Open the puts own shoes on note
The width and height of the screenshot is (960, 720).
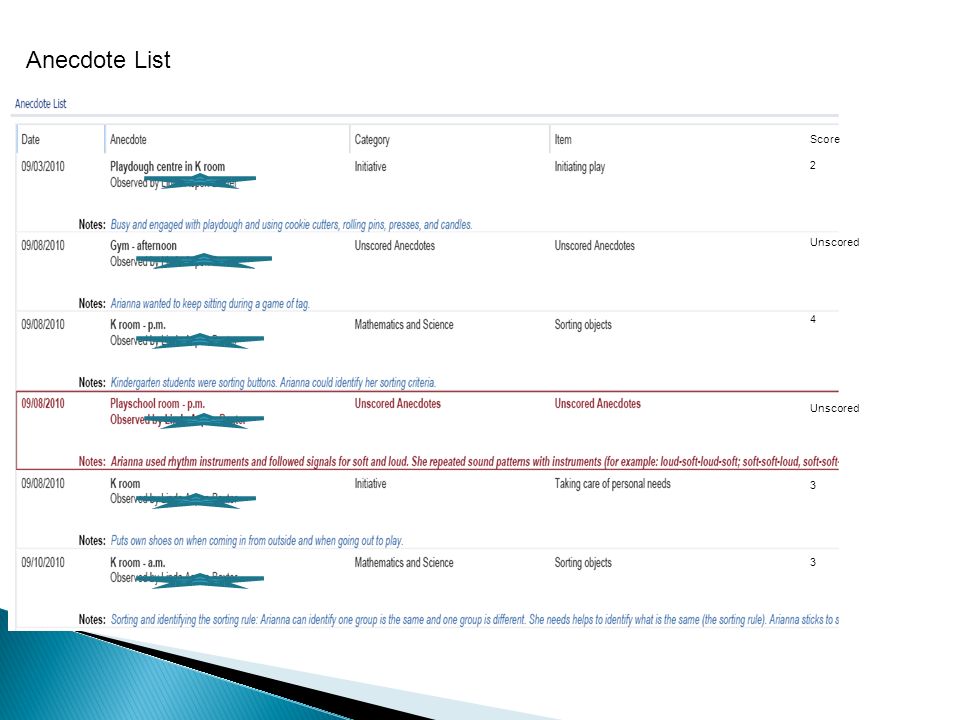pos(257,541)
